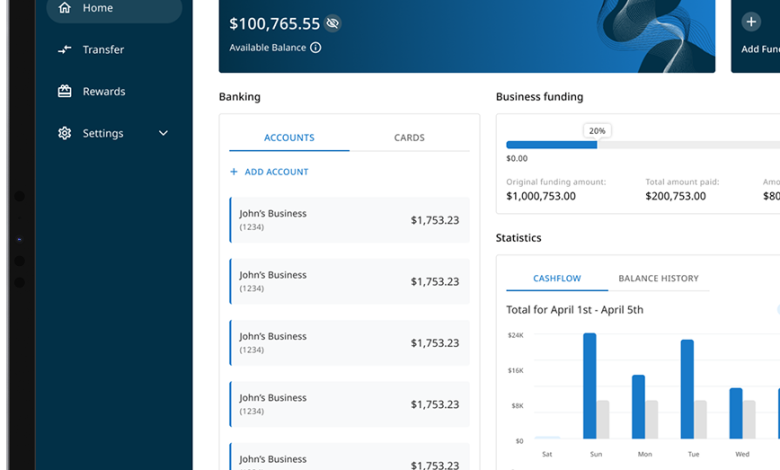The image size is (780, 470).
Task: Click the Available Balance info icon
Action: [316, 47]
